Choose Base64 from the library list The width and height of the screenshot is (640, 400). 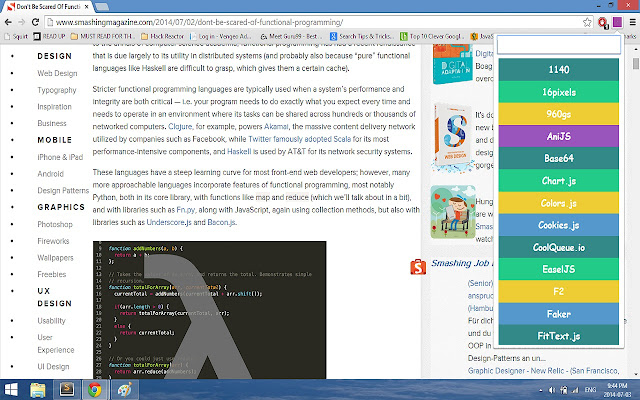point(558,158)
